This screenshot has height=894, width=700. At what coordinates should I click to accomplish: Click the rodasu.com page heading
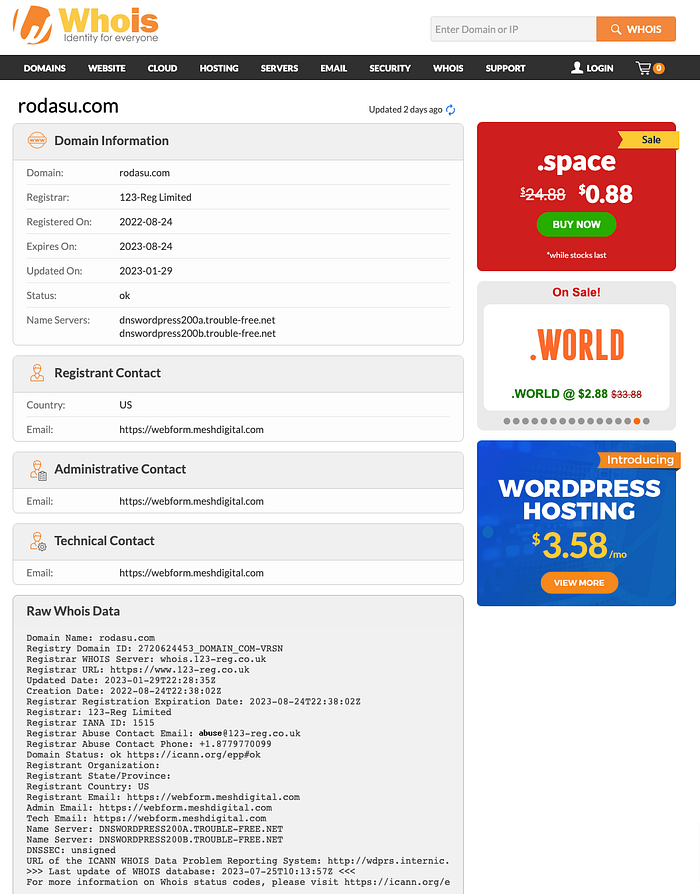tap(68, 106)
